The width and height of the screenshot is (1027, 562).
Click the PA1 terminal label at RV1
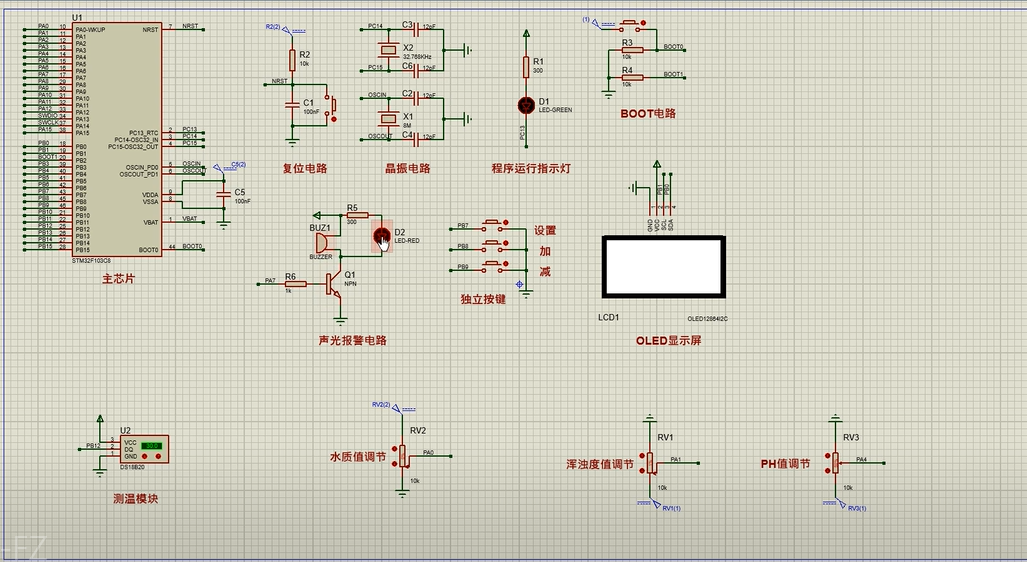coord(676,459)
